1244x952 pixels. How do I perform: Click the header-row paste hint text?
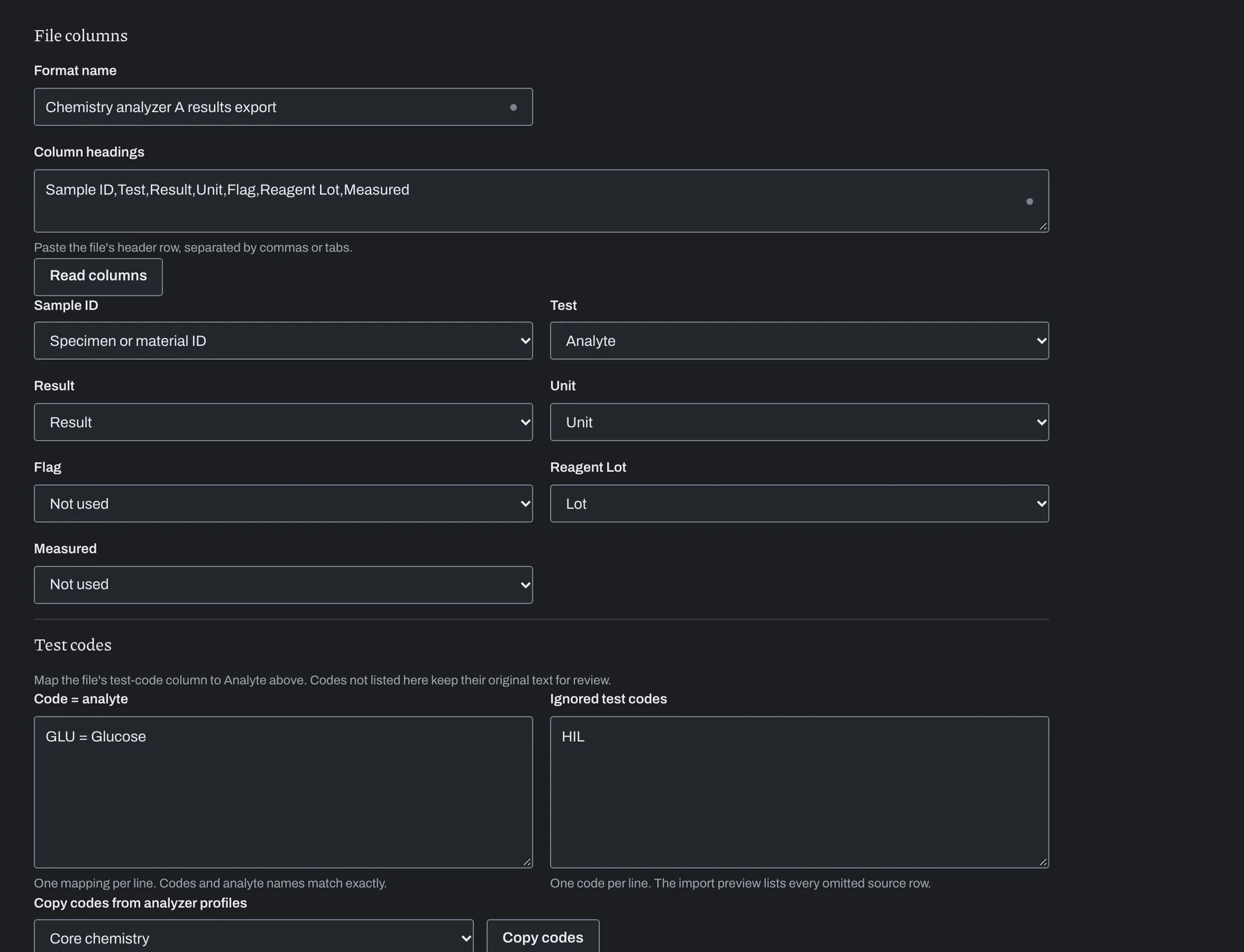click(193, 247)
